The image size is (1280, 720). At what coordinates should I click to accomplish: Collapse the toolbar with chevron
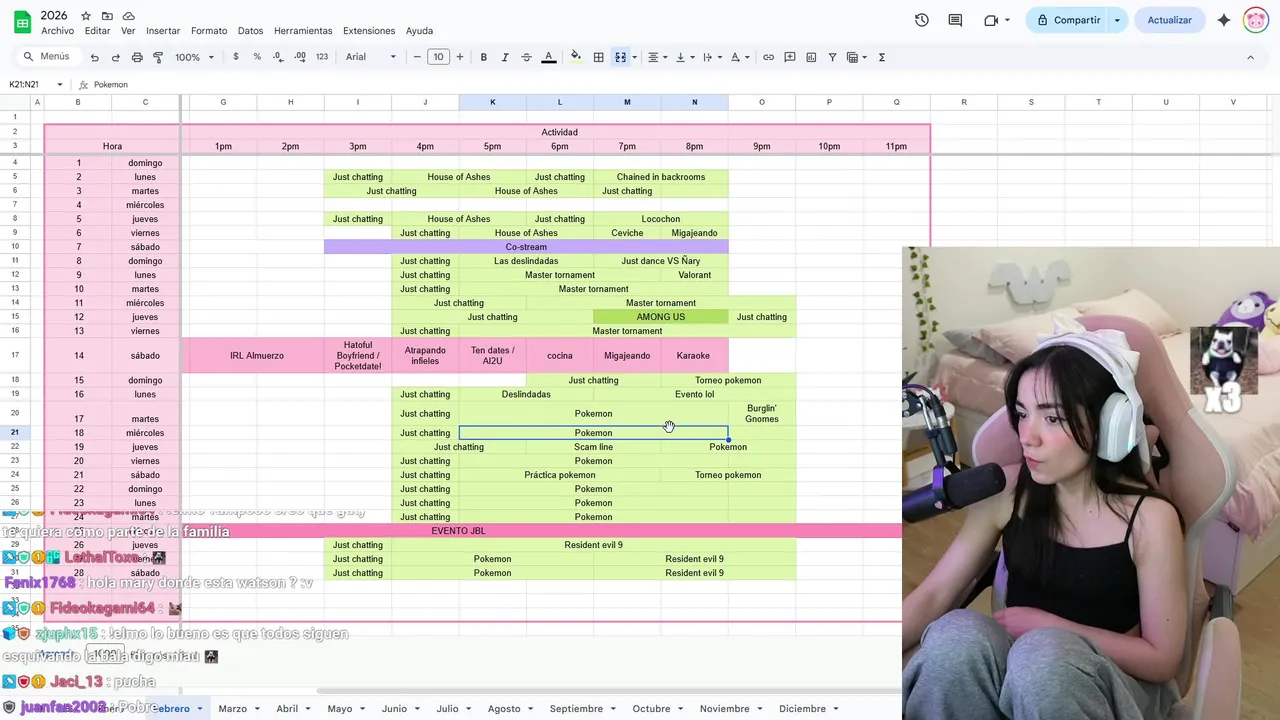[1250, 57]
